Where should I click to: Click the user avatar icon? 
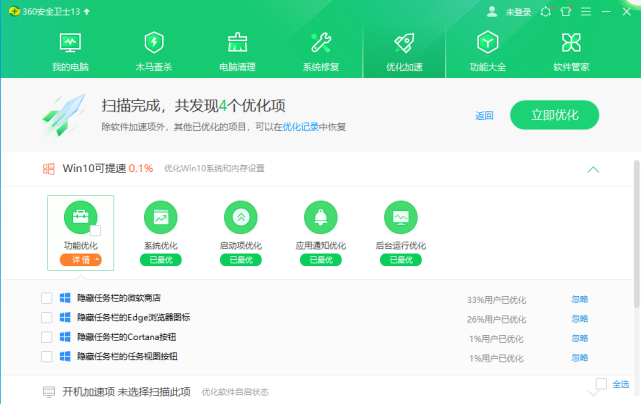coord(492,12)
